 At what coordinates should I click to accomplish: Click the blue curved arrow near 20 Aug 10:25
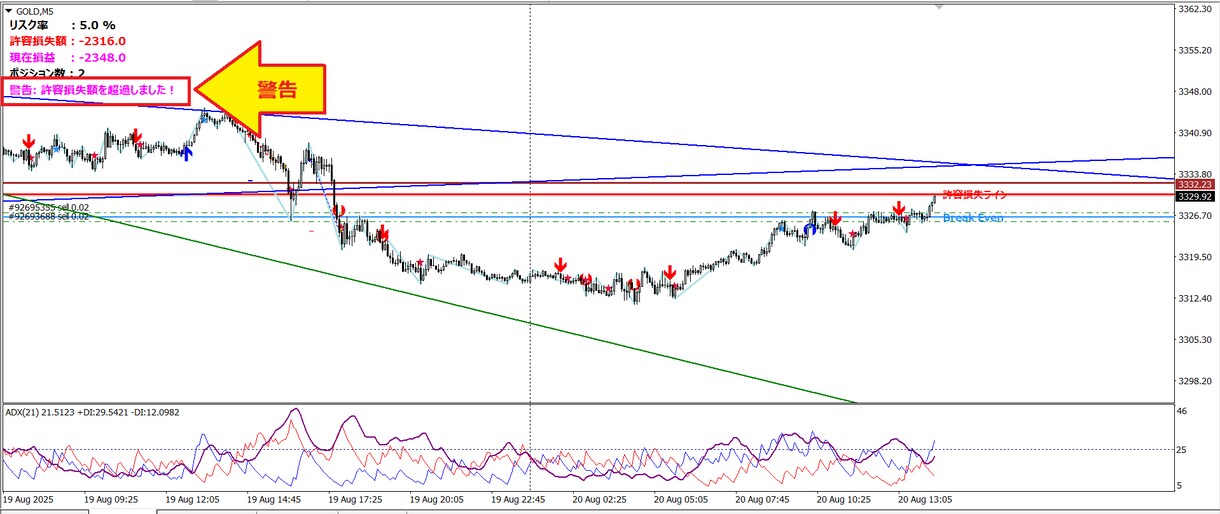tap(811, 230)
